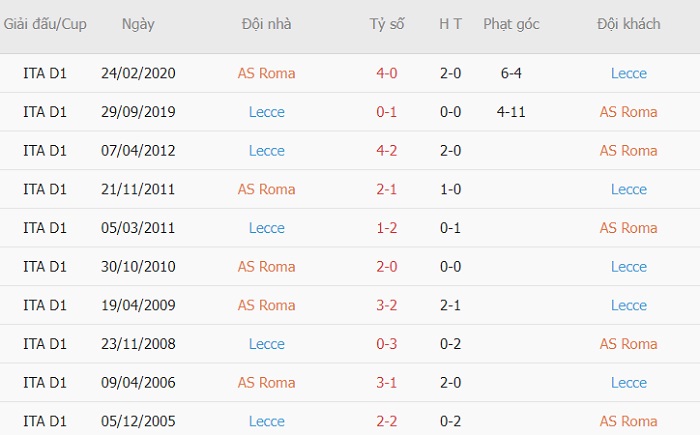The width and height of the screenshot is (700, 435).
Task: Select AS Roma home team on 21/11/2011
Action: pyautogui.click(x=266, y=189)
